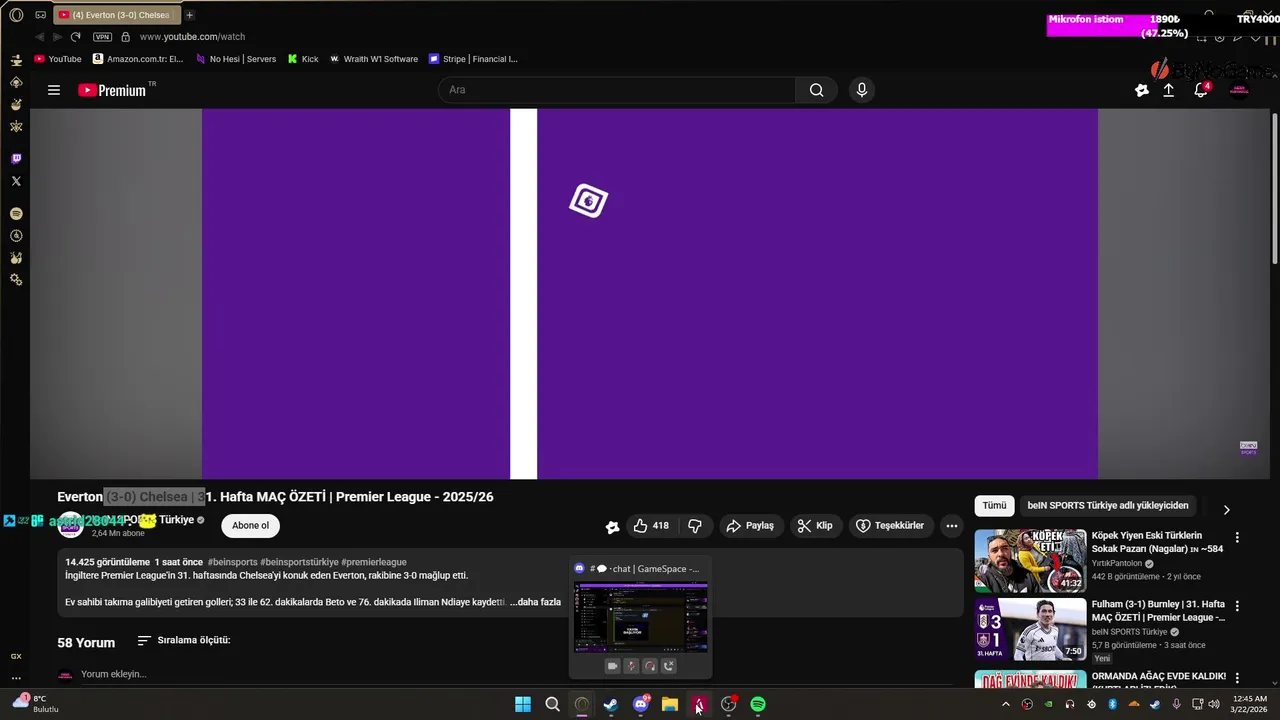Open options menu for Köpek Yiyen video
The image size is (1280, 720).
pos(1237,538)
